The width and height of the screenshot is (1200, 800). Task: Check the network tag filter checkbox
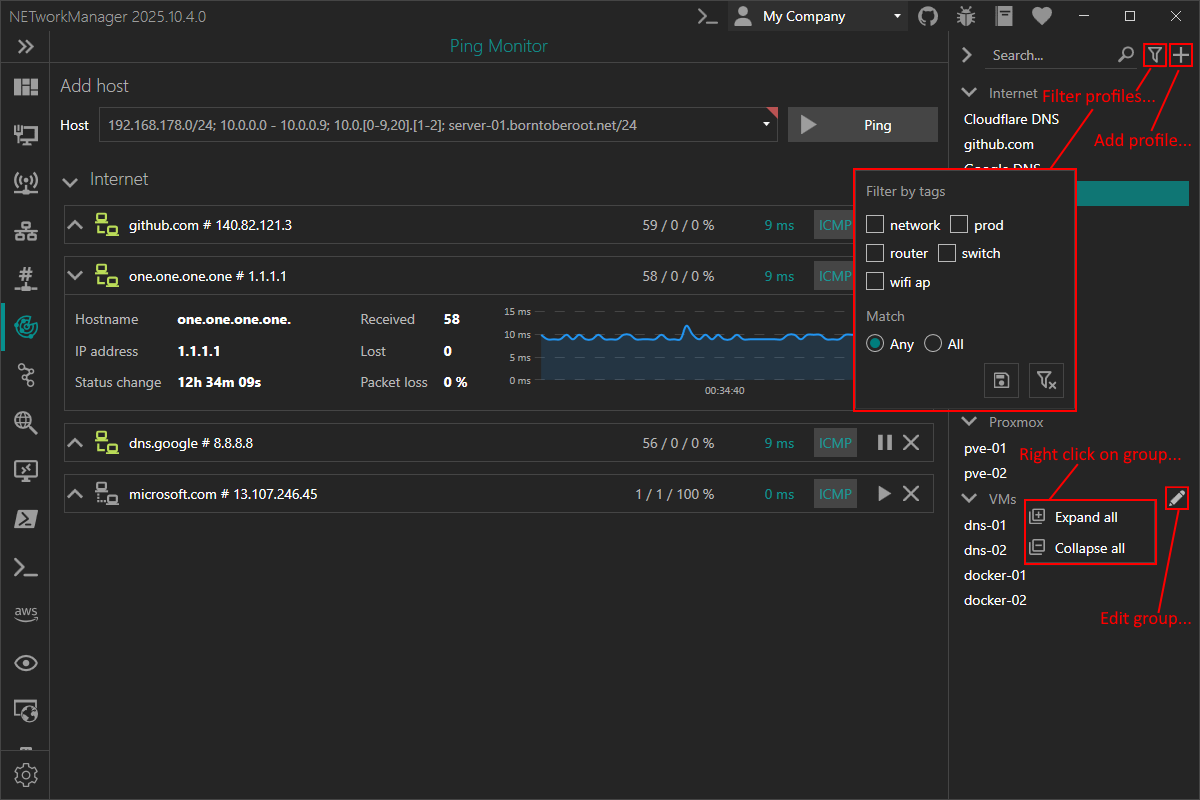[875, 224]
